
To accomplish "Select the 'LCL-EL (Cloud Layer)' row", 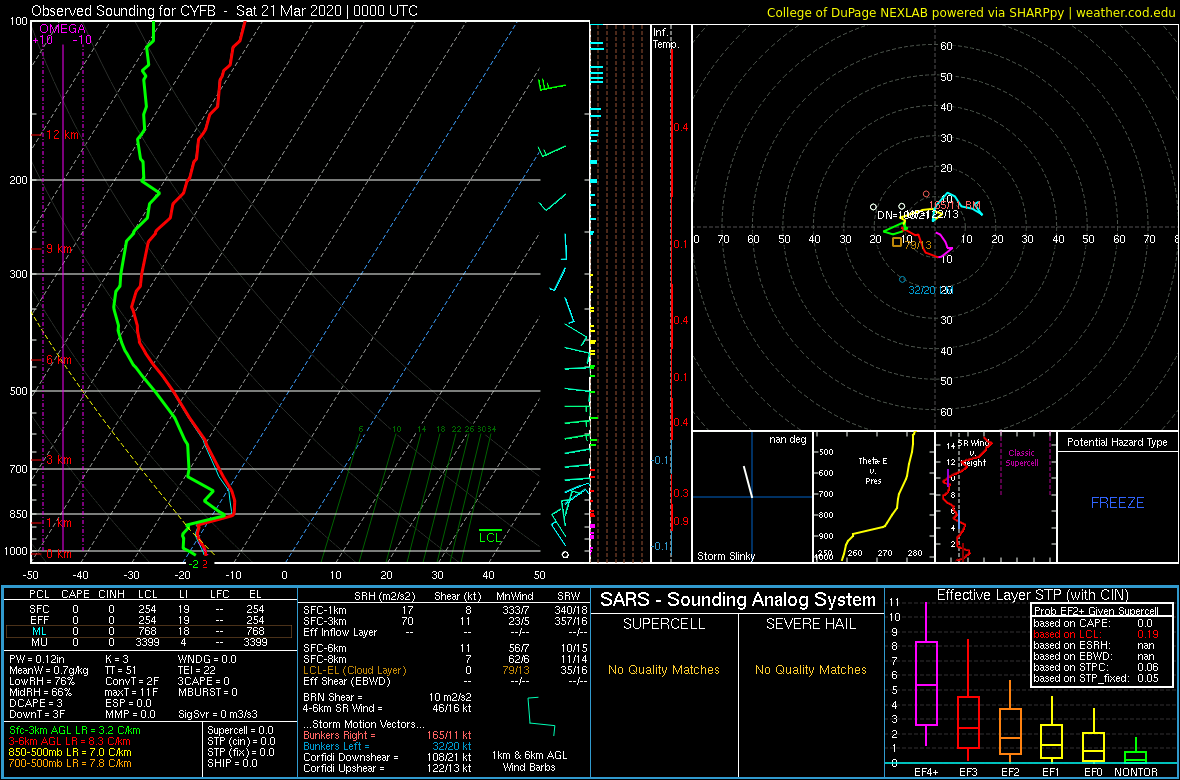I will tap(444, 670).
